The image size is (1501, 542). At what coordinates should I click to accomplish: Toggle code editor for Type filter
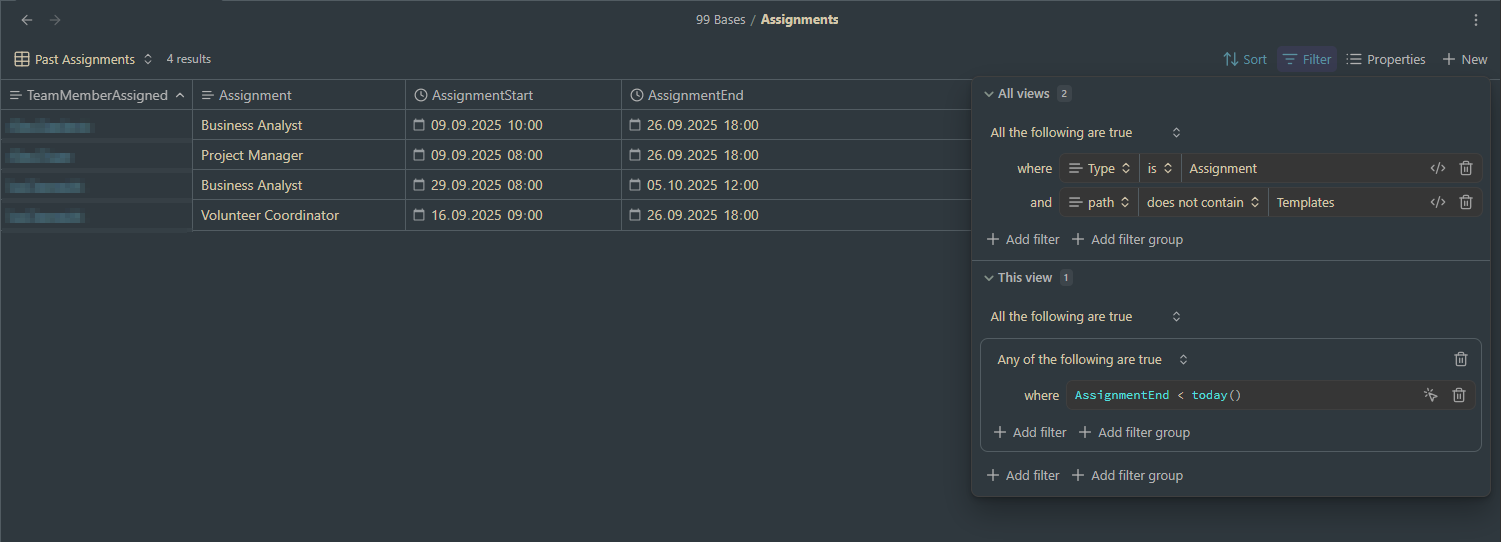[1438, 169]
